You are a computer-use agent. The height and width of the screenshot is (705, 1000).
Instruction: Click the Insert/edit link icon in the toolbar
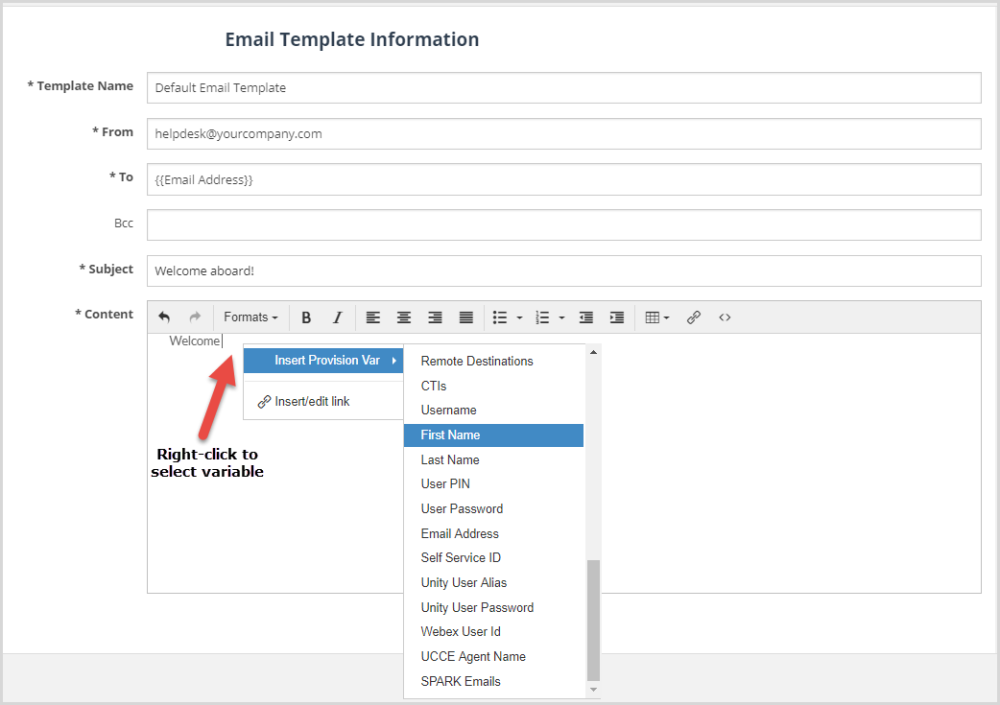coord(694,317)
